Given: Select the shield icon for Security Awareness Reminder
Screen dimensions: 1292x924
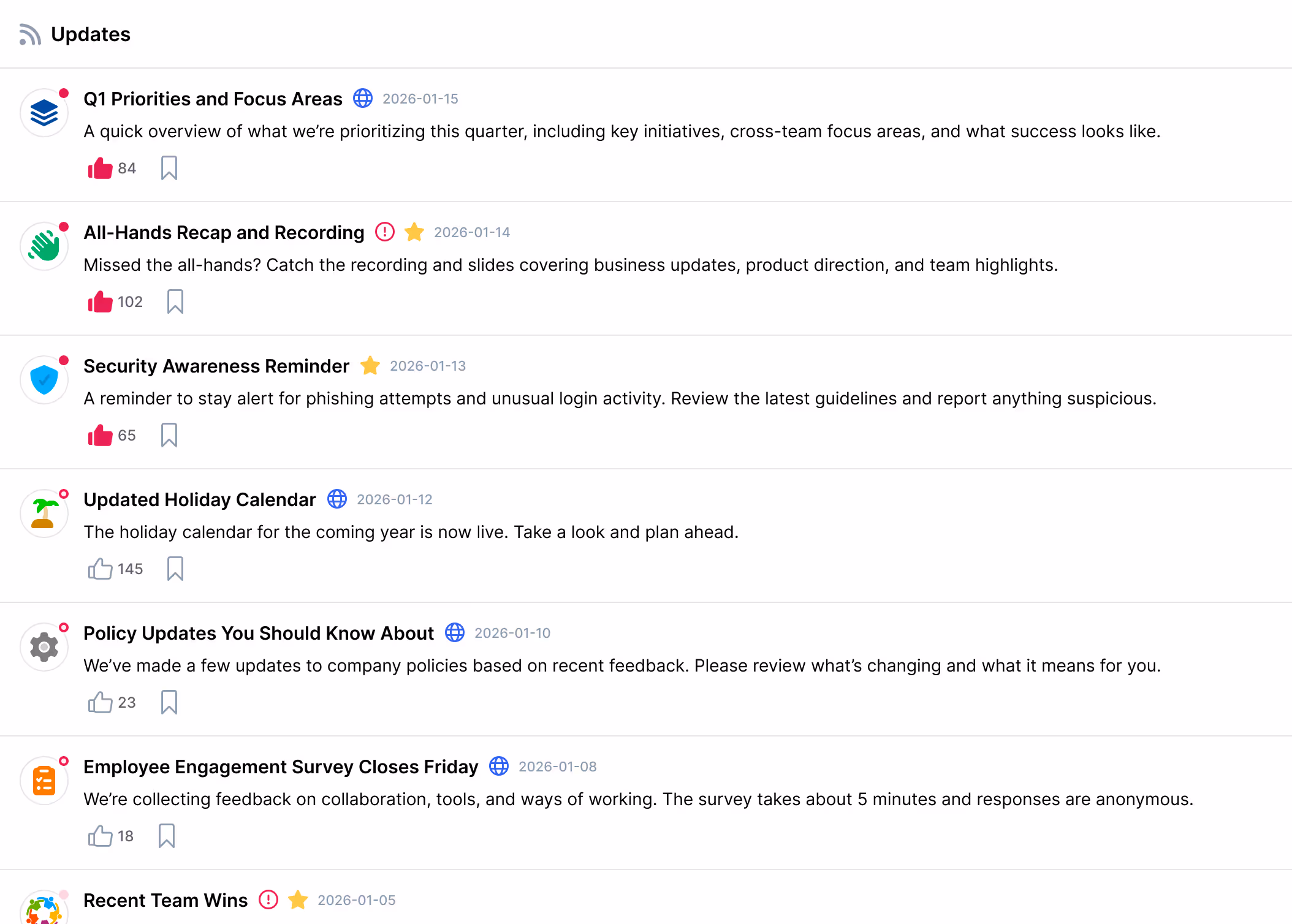Looking at the screenshot, I should [44, 379].
